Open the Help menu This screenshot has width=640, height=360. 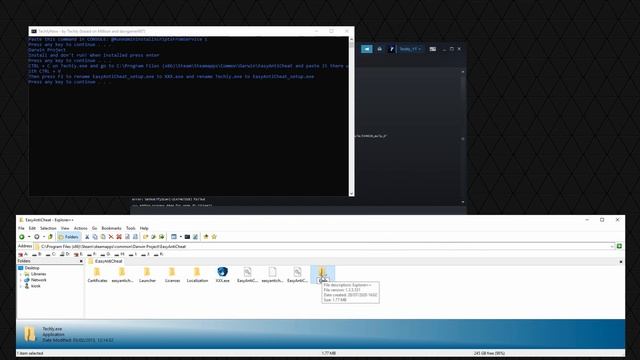click(x=144, y=228)
